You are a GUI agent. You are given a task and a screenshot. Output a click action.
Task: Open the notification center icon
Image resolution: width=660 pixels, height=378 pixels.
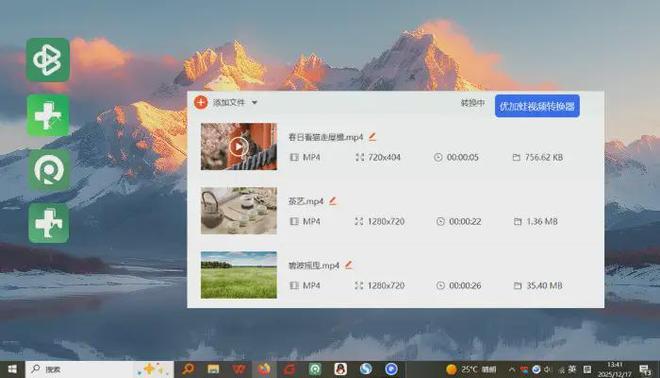pyautogui.click(x=645, y=370)
